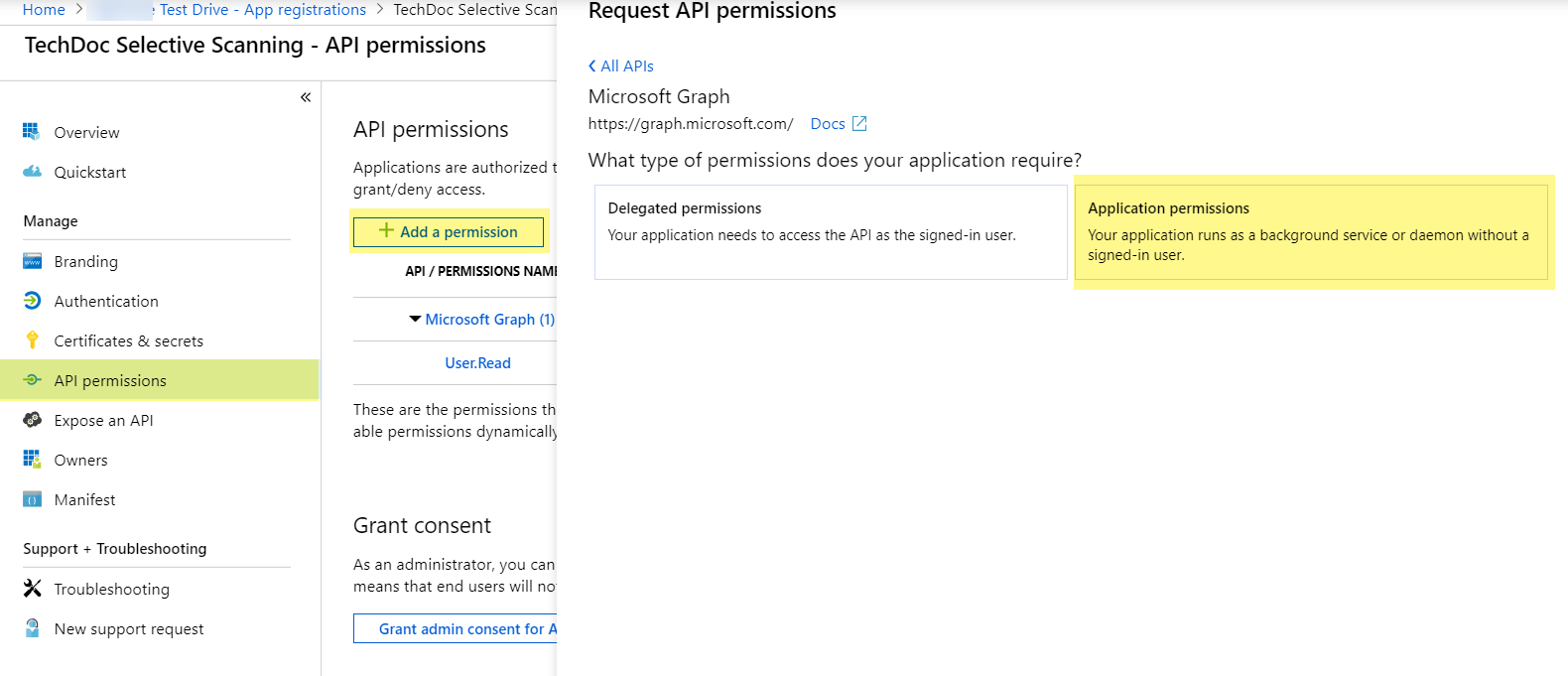The image size is (1568, 676).
Task: Collapse the Microsoft Graph permissions group
Action: (415, 320)
